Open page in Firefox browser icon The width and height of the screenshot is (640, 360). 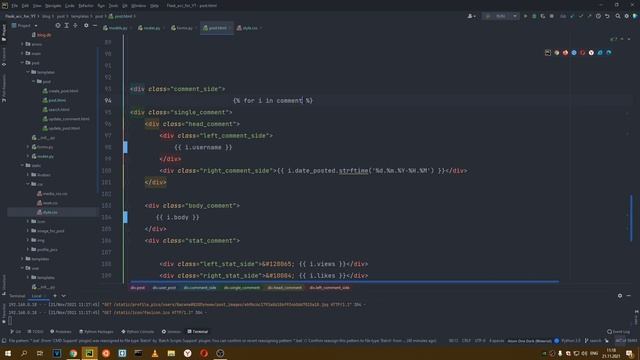[x=565, y=53]
